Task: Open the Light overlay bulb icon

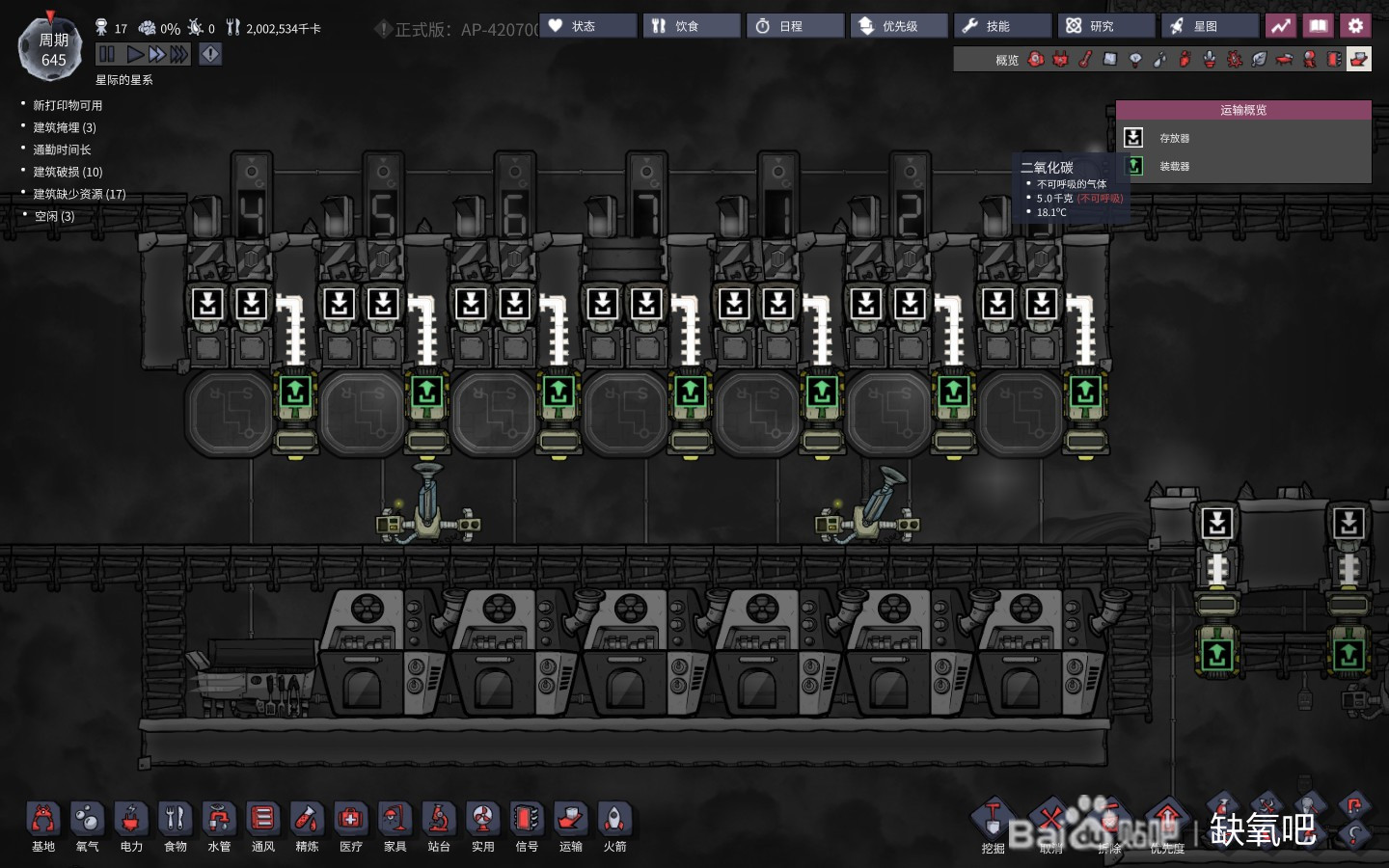Action: 1135,60
